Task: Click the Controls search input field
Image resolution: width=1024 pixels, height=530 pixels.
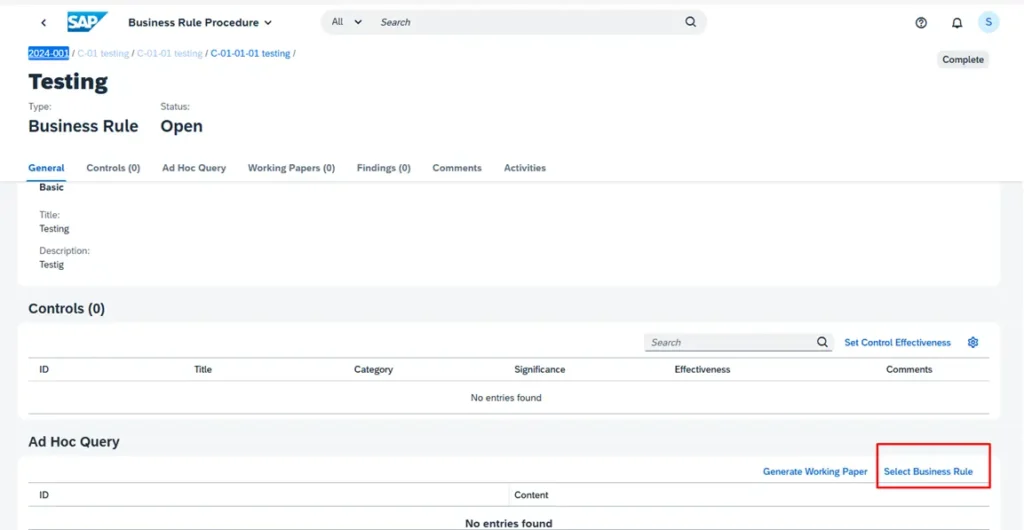Action: point(730,342)
